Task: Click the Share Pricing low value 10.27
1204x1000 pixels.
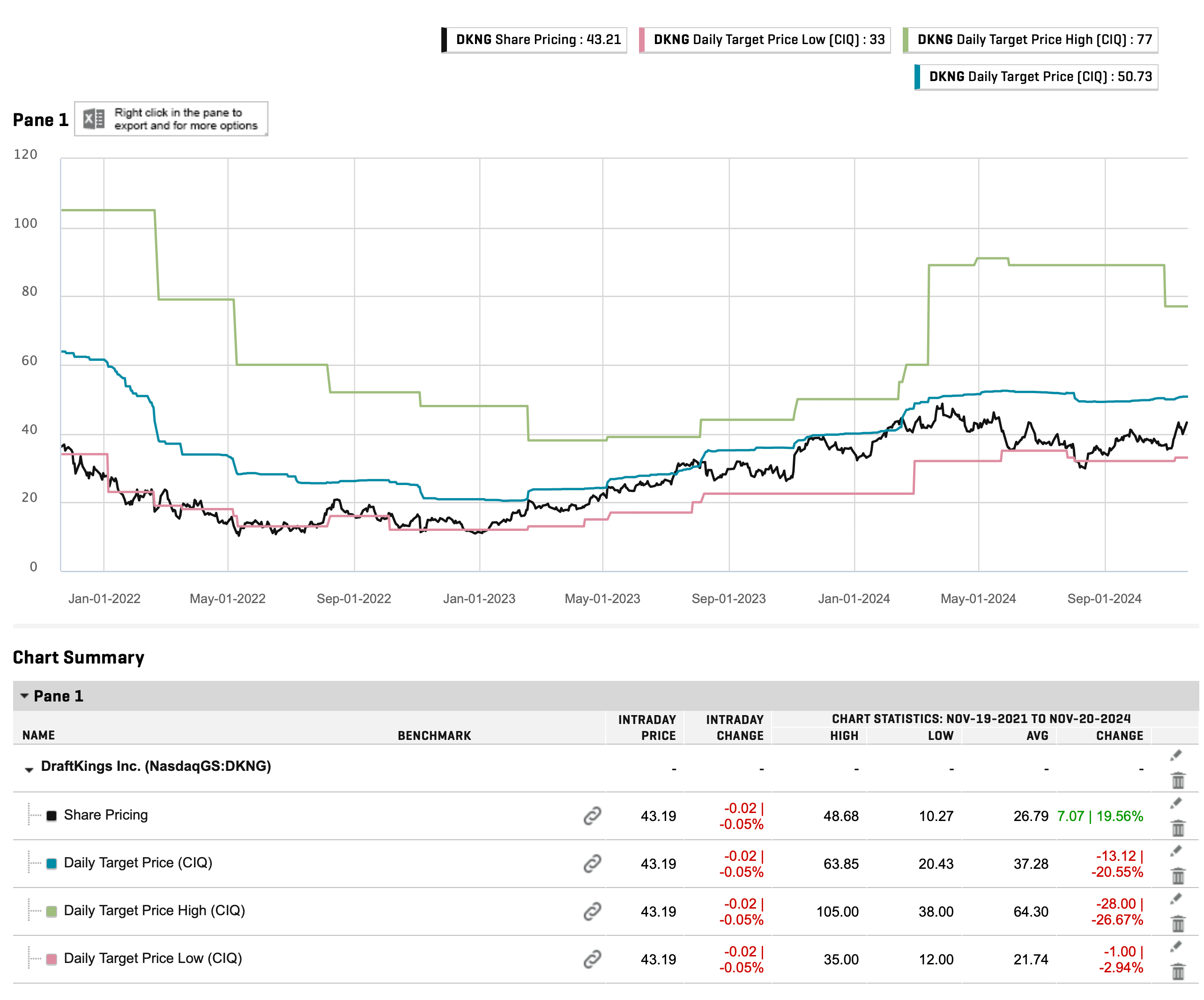Action: pyautogui.click(x=936, y=816)
